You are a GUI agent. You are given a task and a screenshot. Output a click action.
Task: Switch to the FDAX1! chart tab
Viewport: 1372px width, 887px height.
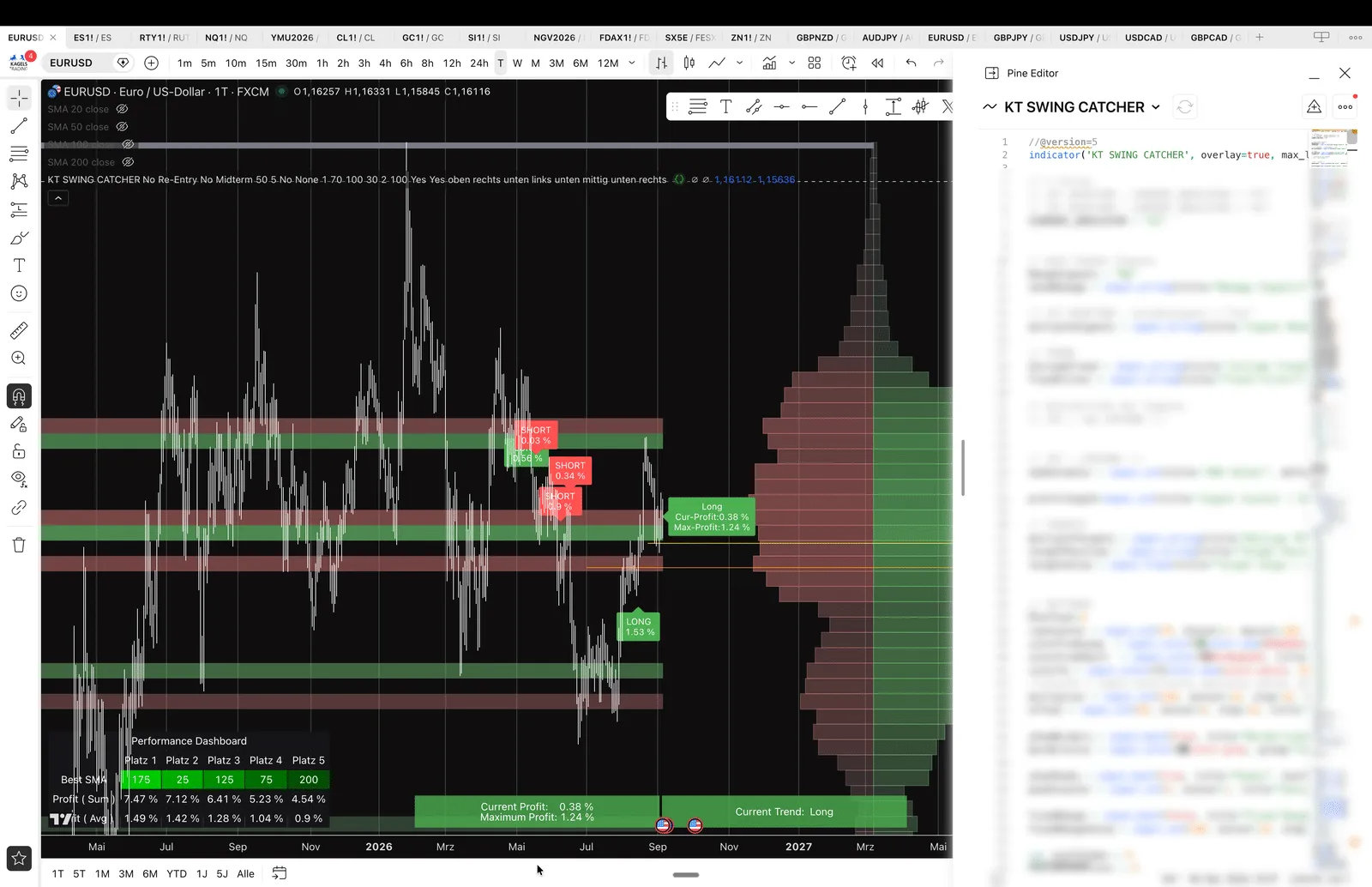point(624,38)
